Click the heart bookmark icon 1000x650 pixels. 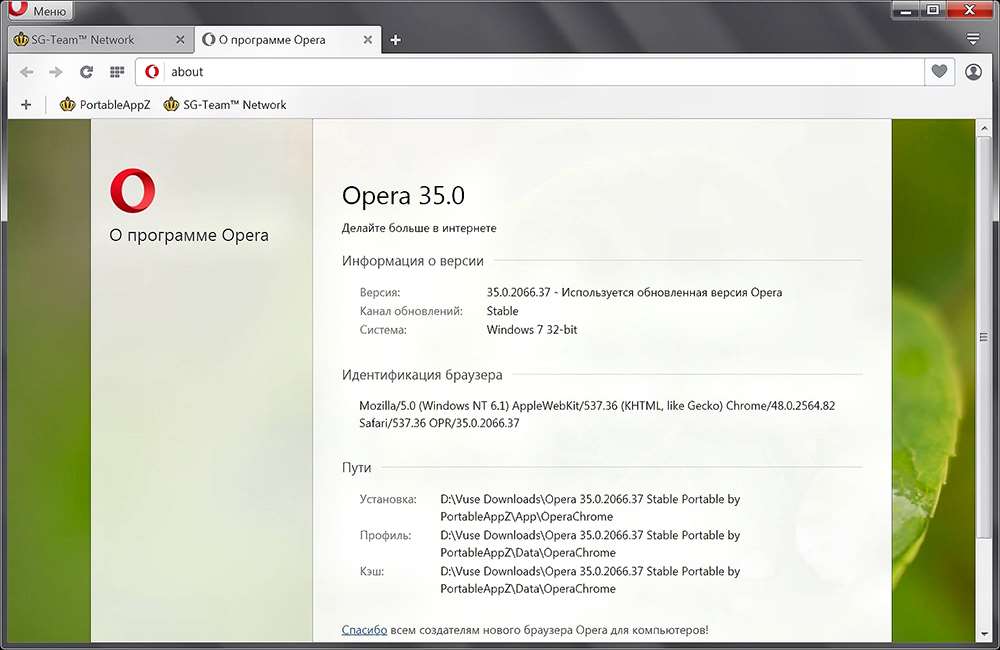(x=938, y=72)
